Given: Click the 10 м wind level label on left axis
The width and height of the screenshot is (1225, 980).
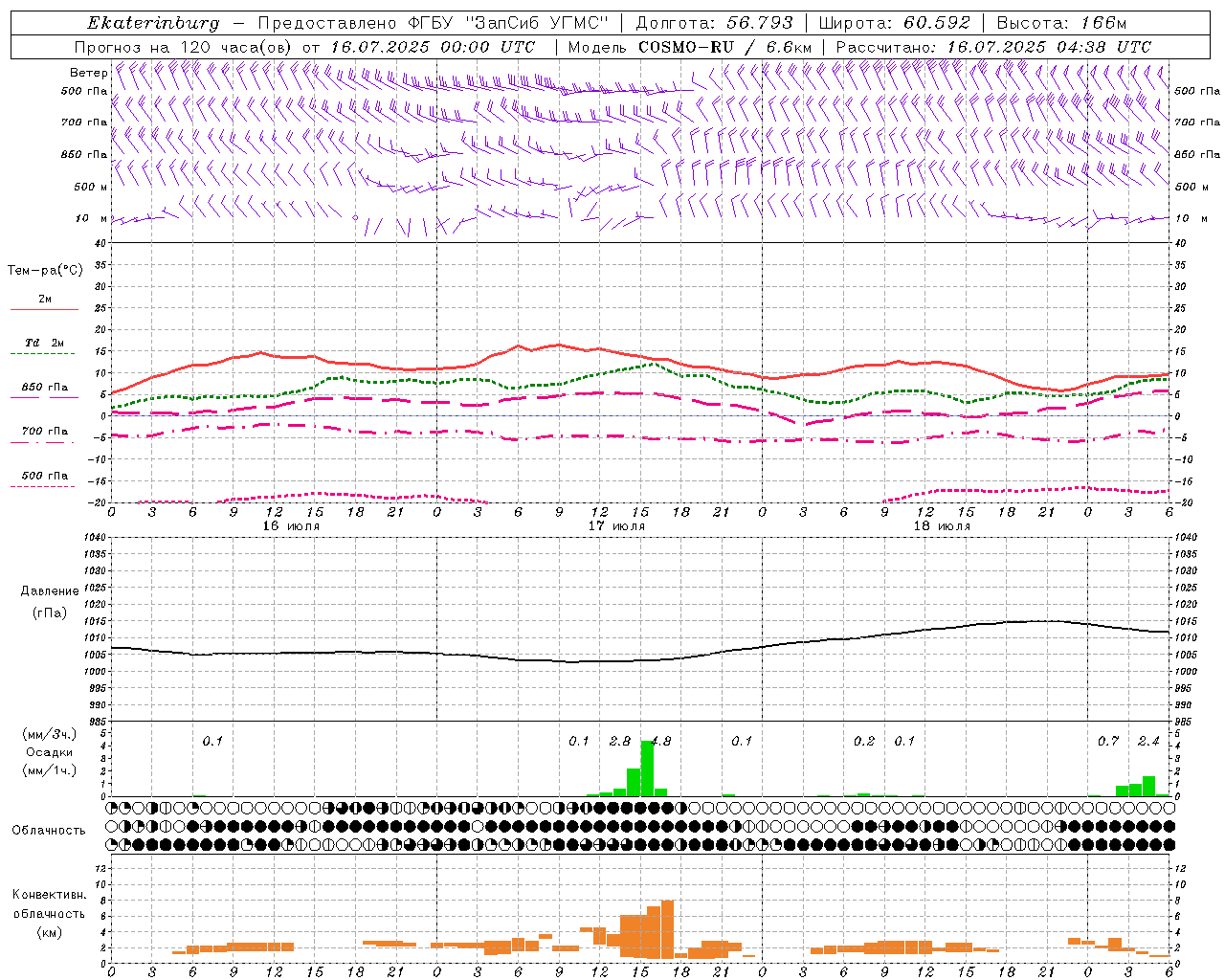Looking at the screenshot, I should point(92,218).
